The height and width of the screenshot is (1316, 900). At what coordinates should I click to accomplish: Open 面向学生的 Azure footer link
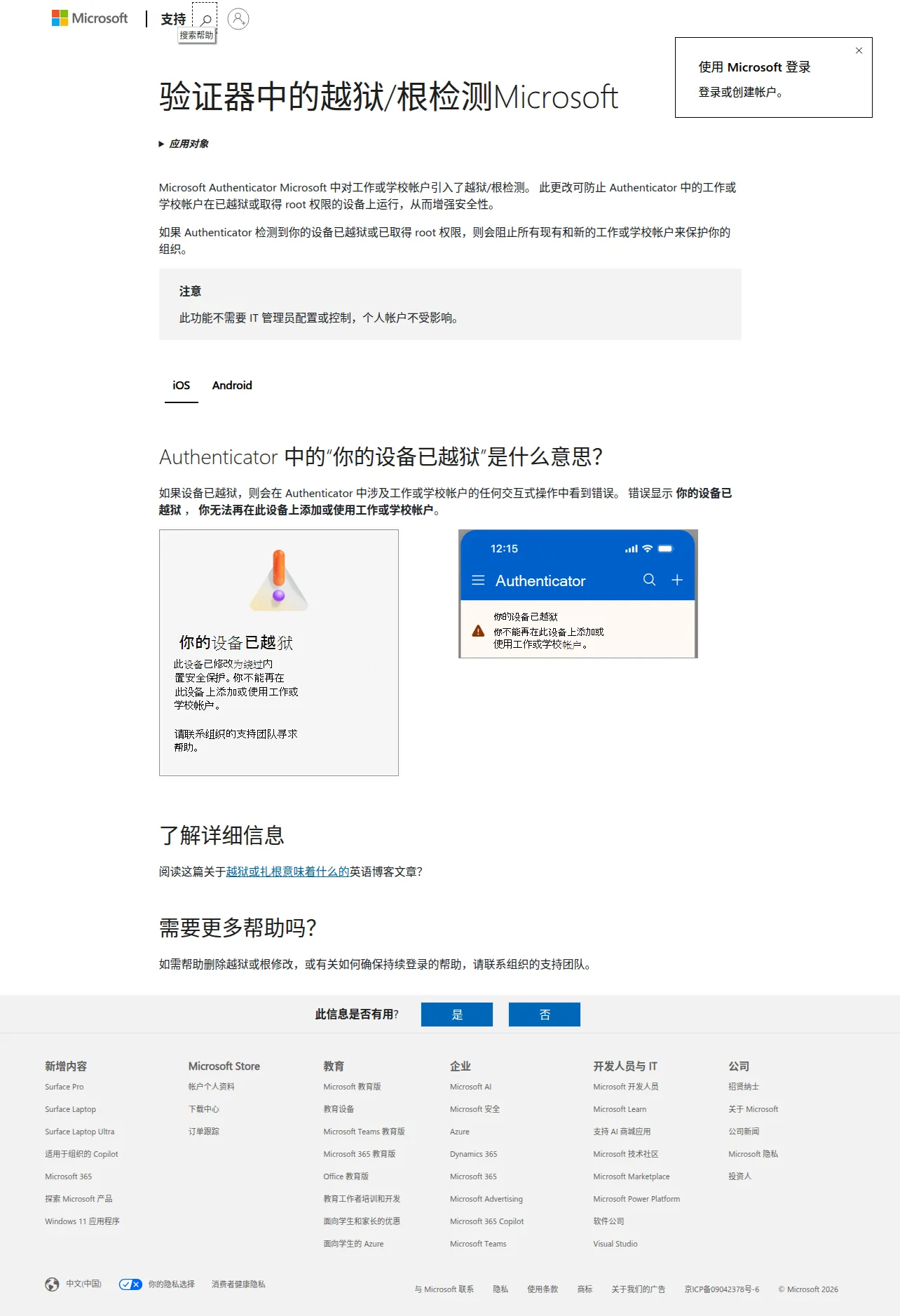point(354,1244)
